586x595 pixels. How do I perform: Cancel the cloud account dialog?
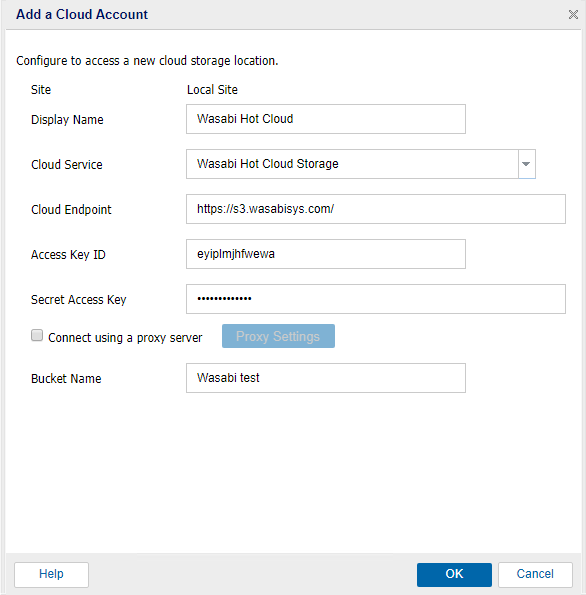[535, 575]
